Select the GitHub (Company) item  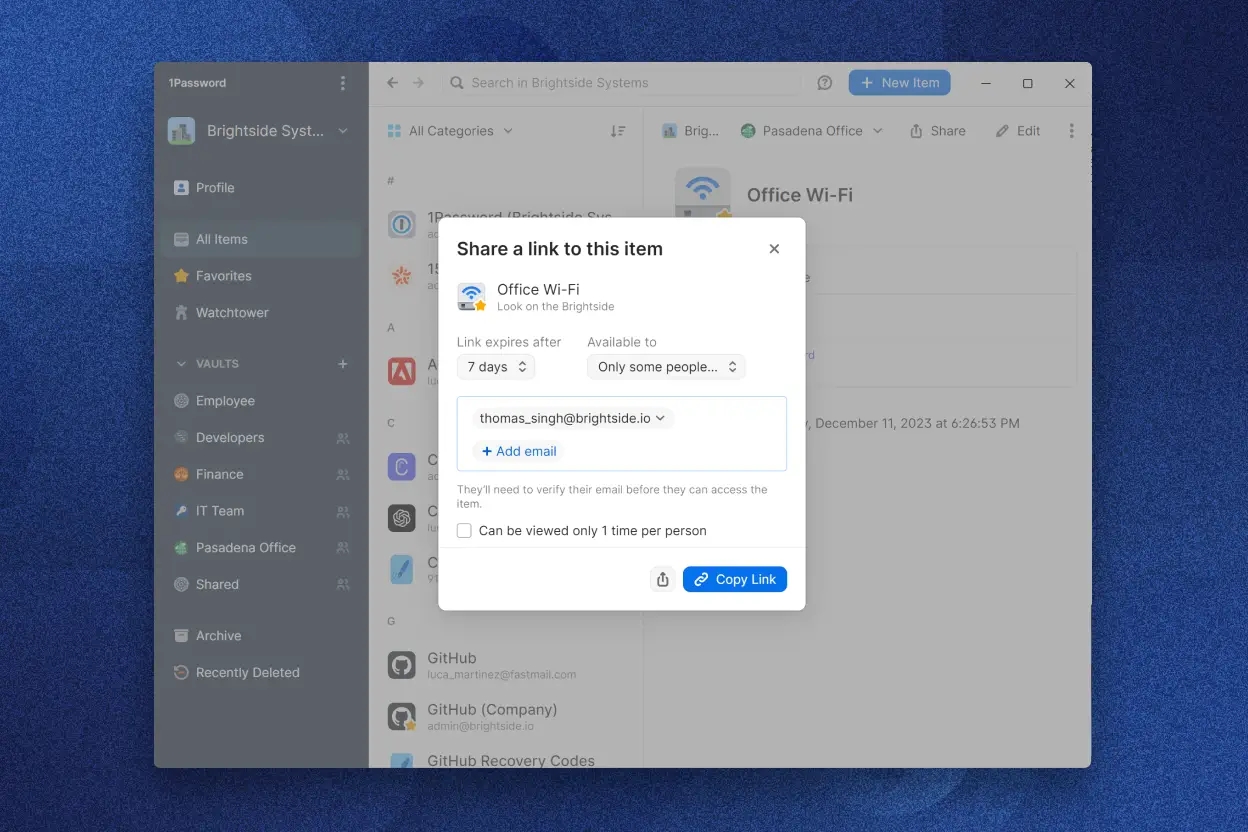coord(505,716)
